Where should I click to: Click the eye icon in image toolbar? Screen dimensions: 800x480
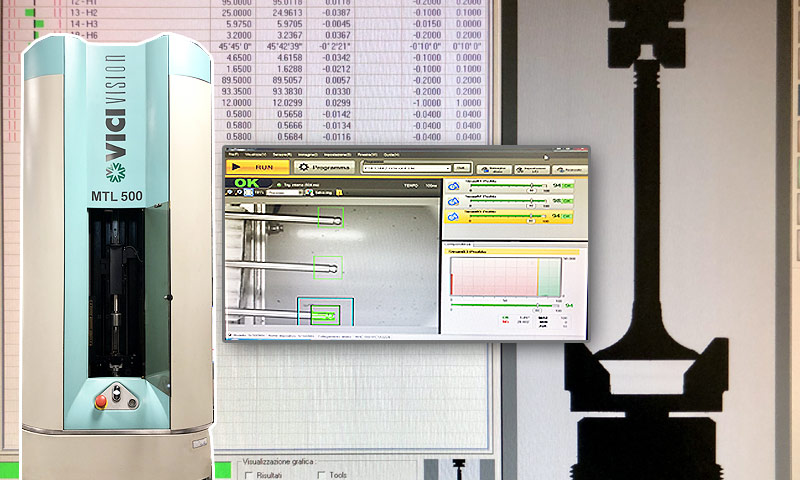[230, 192]
